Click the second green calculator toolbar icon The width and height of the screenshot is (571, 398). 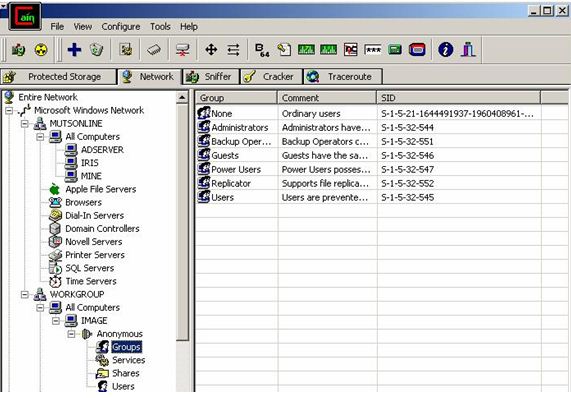pos(328,50)
